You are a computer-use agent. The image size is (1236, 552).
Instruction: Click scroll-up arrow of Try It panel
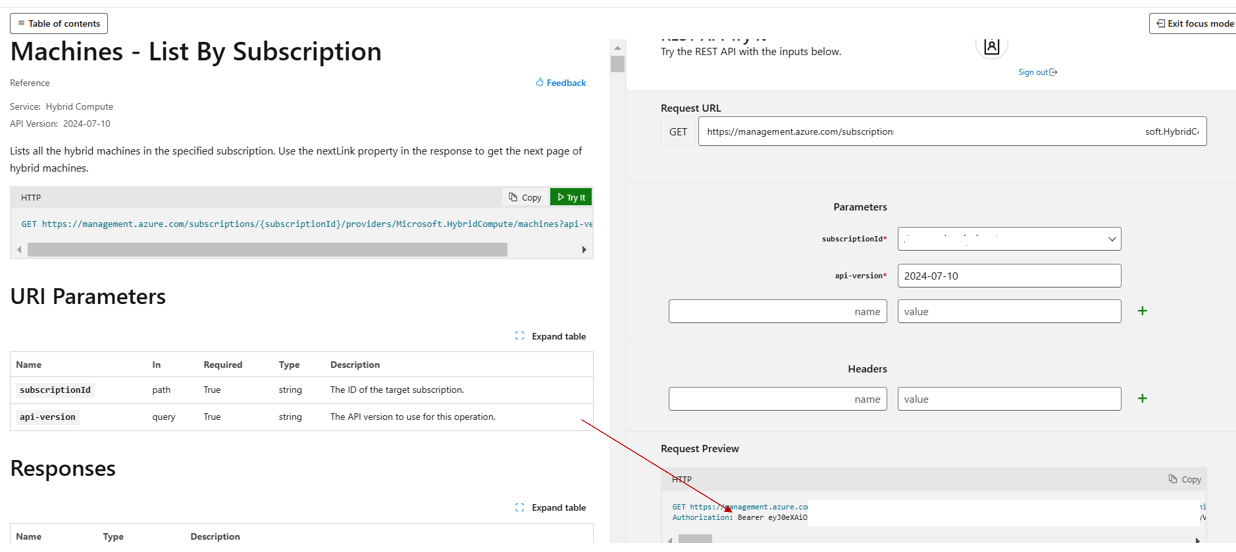617,47
